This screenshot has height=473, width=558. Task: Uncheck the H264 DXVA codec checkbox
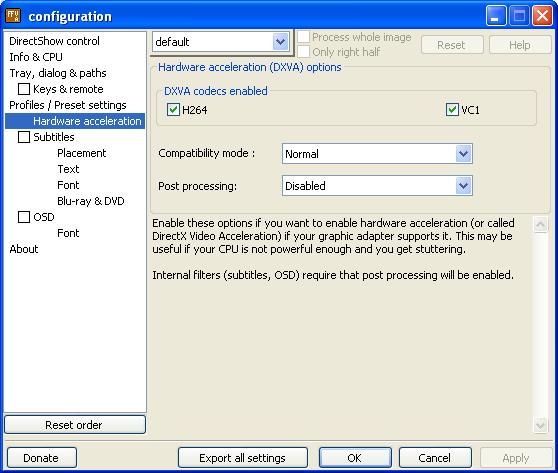pyautogui.click(x=173, y=110)
